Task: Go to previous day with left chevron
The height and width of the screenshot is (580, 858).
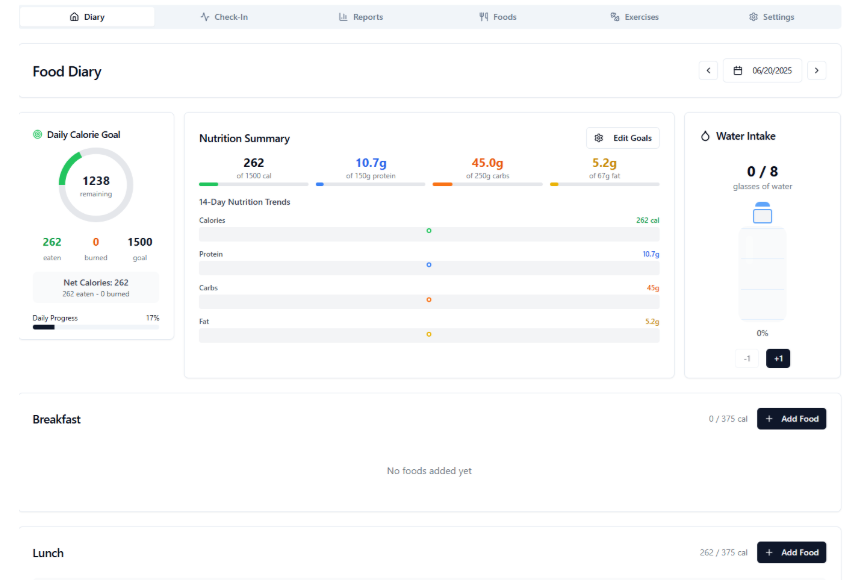Action: tap(709, 71)
